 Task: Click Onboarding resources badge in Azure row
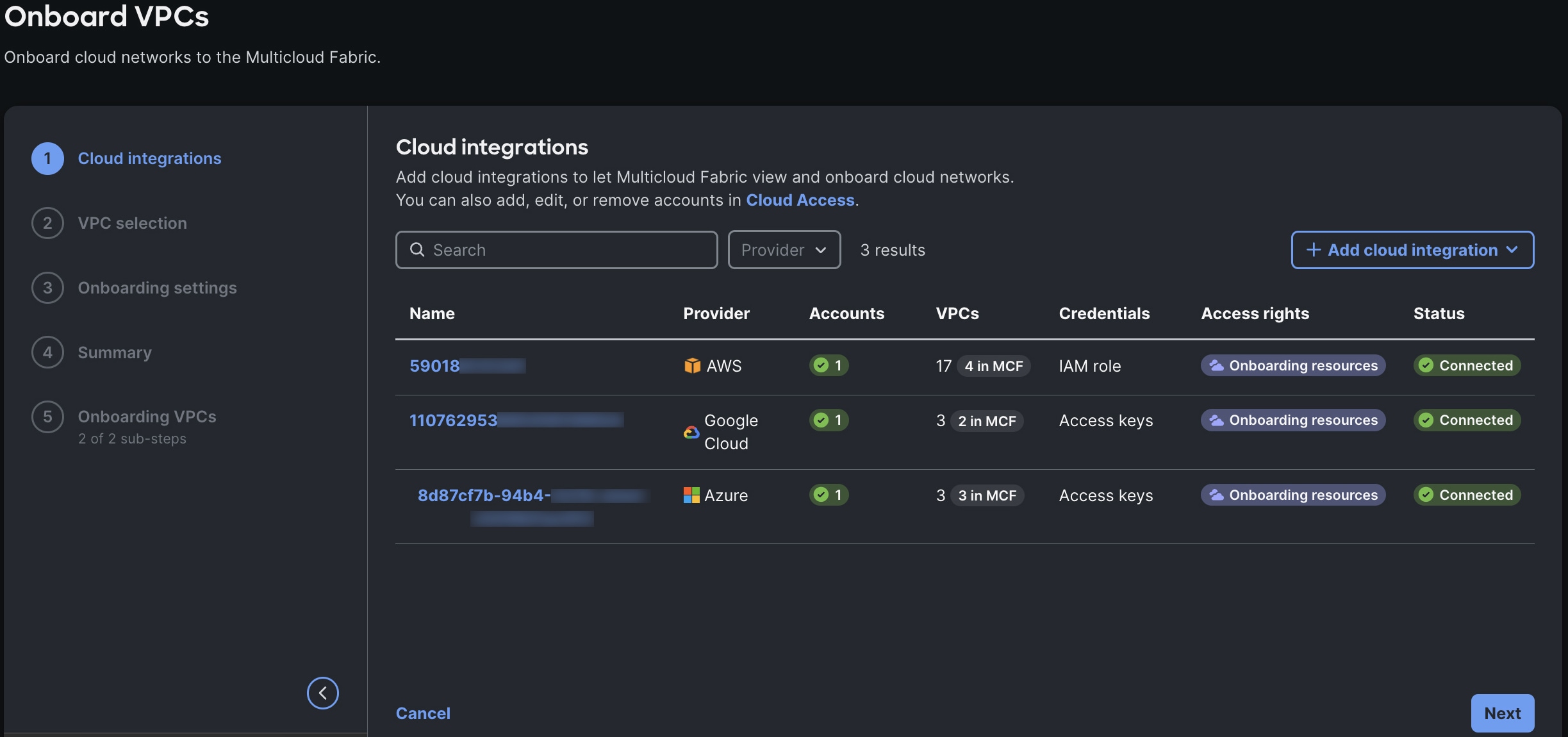[1293, 495]
